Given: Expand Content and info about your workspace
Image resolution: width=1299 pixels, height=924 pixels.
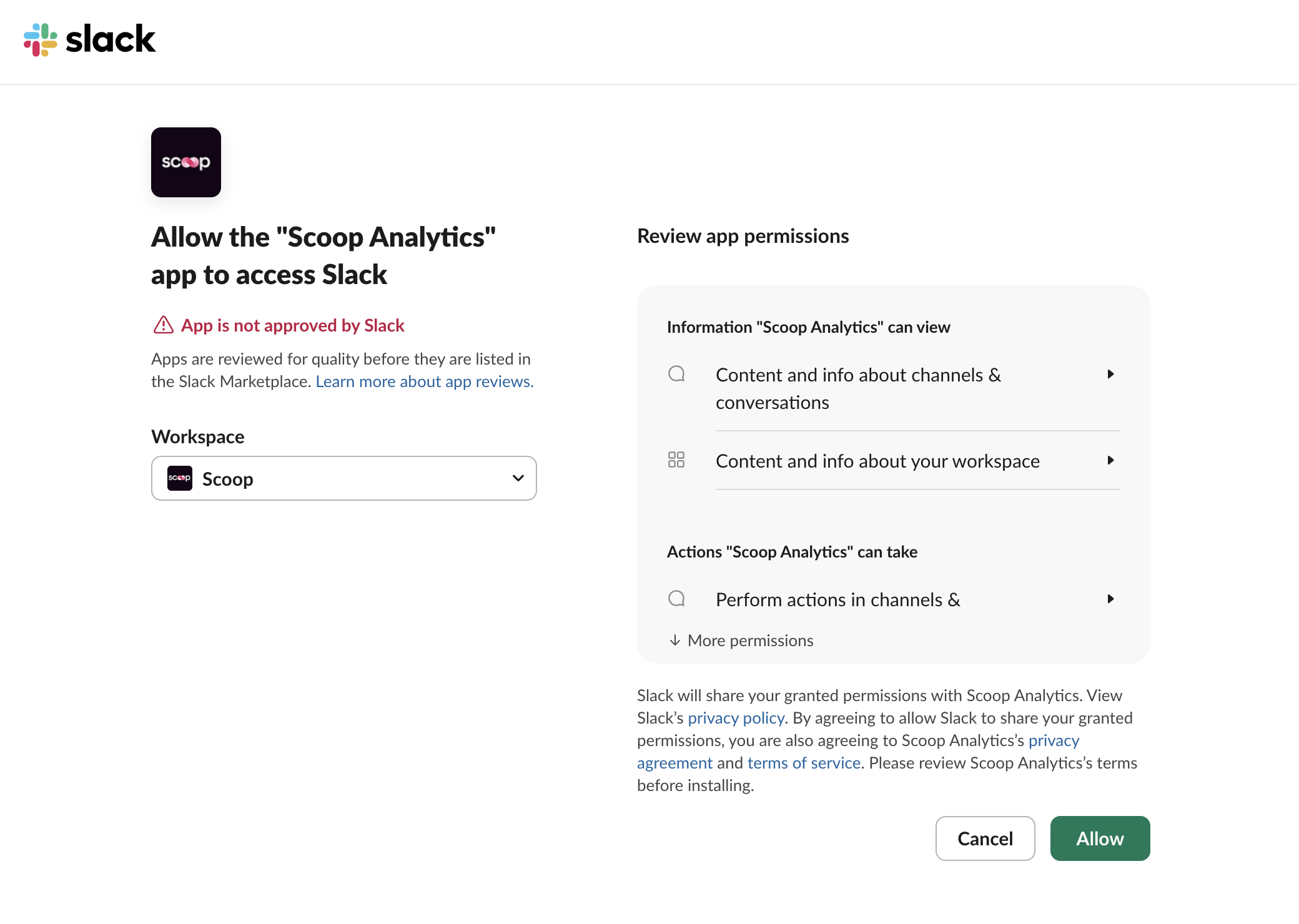Looking at the screenshot, I should click(1110, 460).
